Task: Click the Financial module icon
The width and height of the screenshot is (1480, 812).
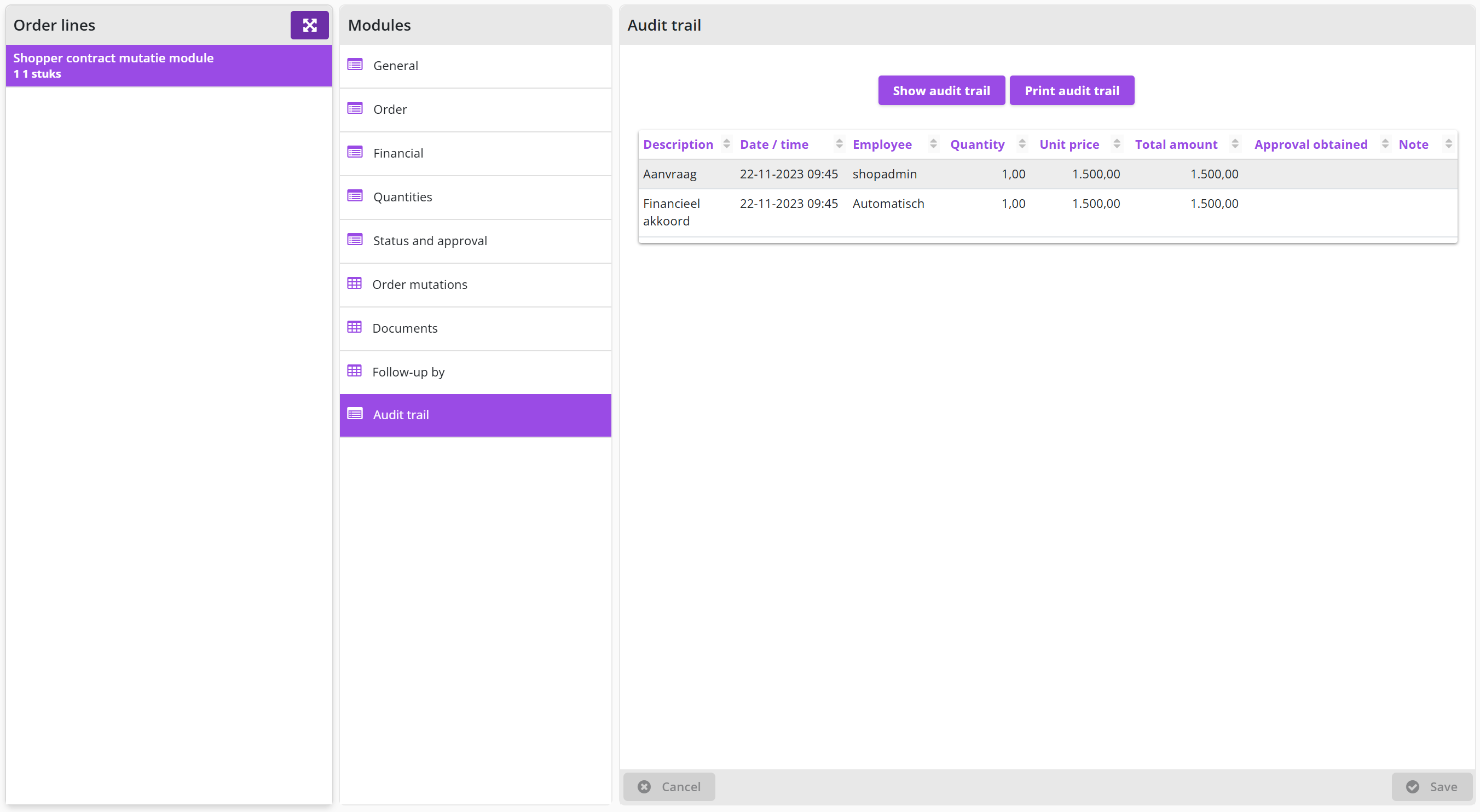Action: (x=355, y=152)
